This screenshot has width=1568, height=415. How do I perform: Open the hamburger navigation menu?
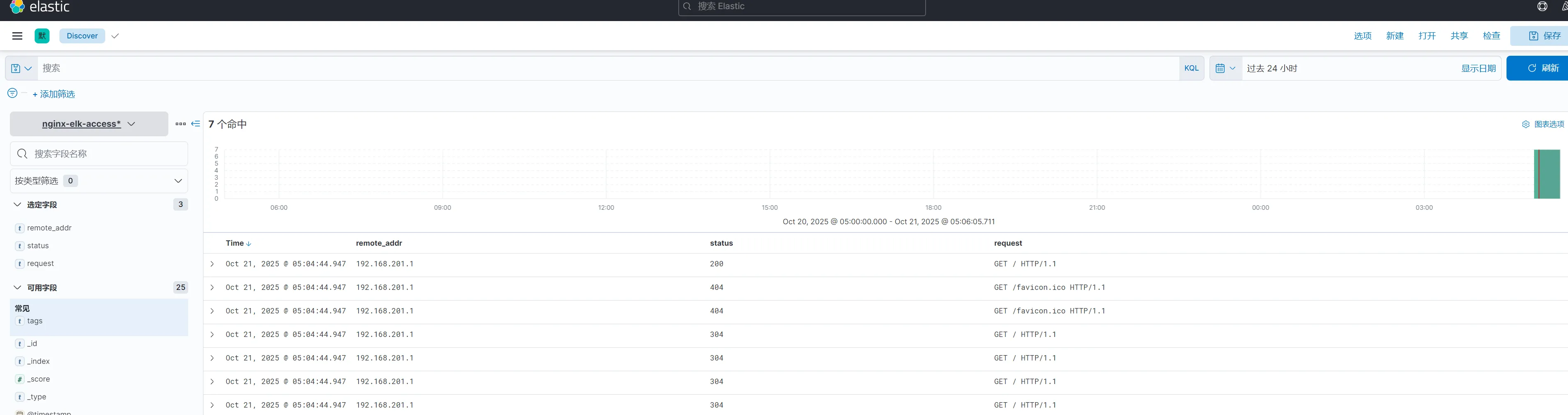[17, 36]
